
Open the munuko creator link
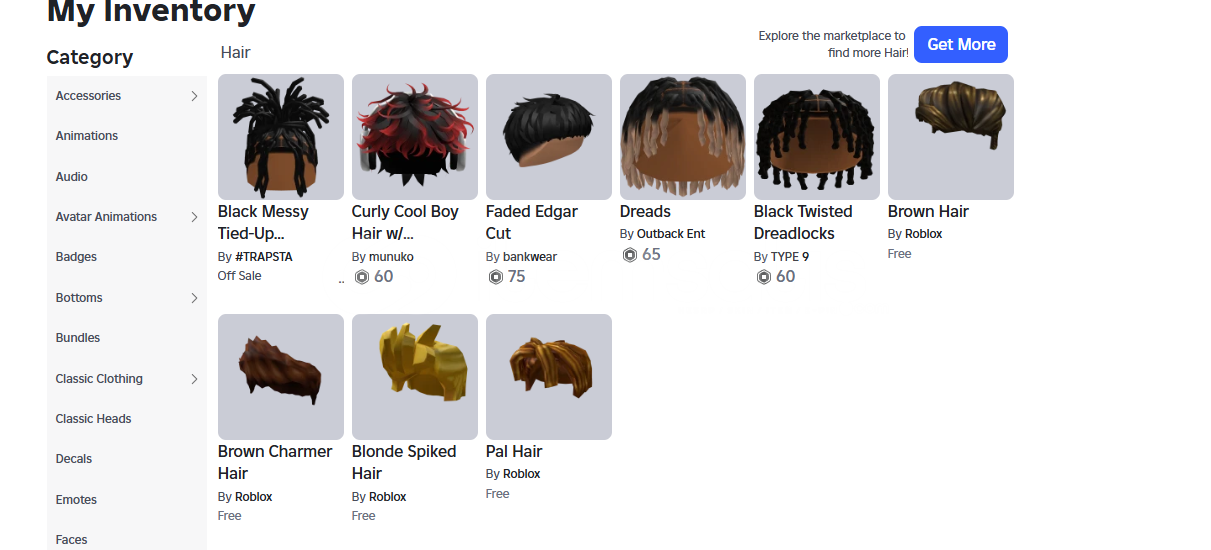pyautogui.click(x=391, y=257)
